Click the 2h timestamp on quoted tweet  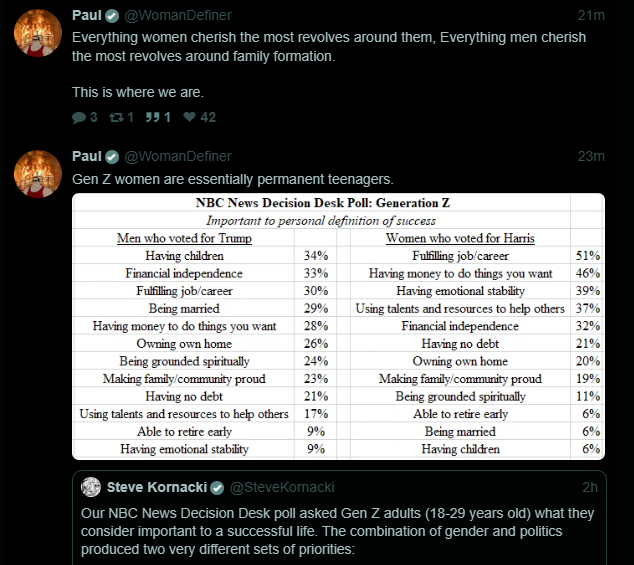coord(590,487)
